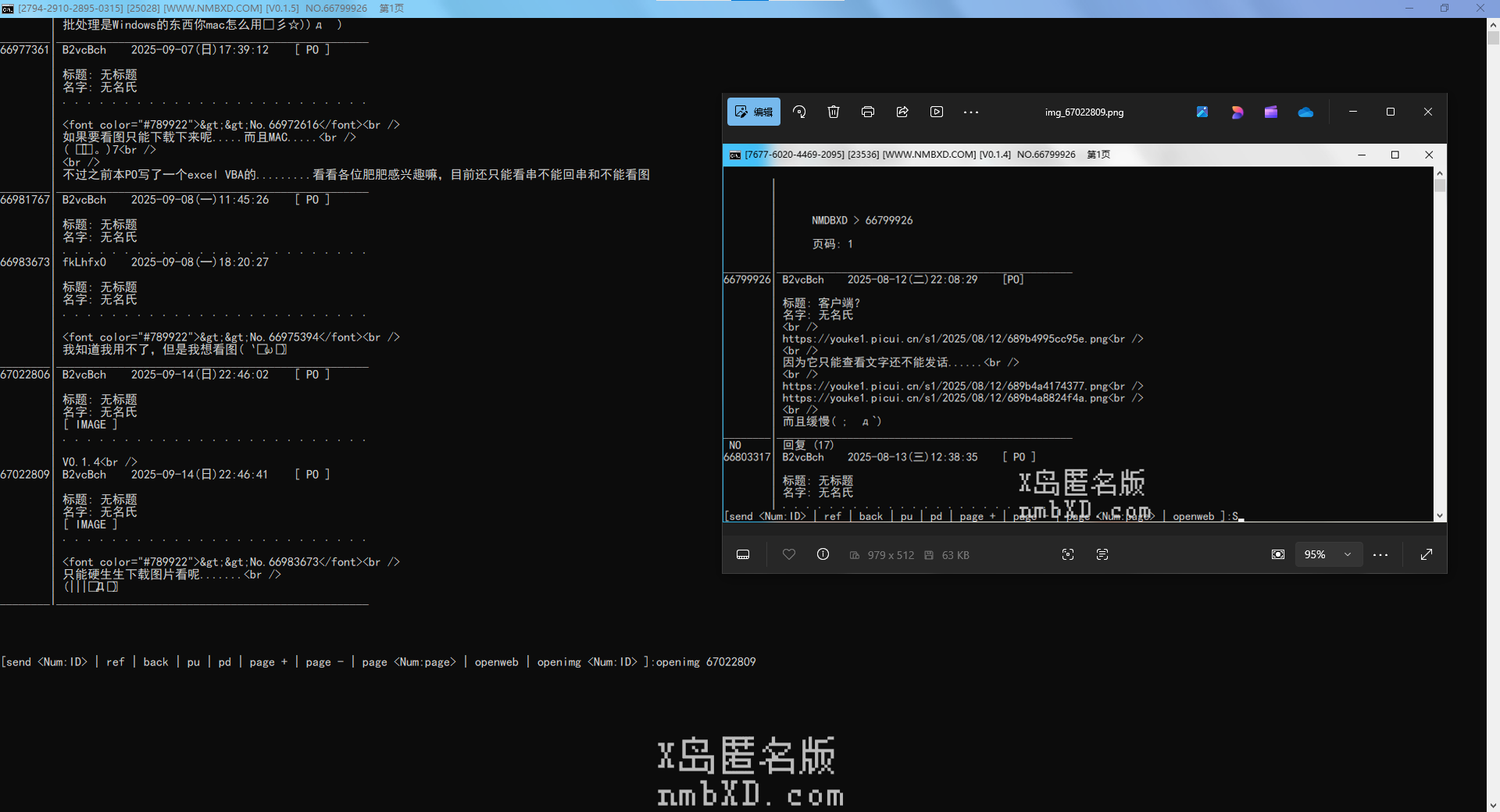Open the three-dot menu in Photos top toolbar
This screenshot has height=812, width=1500.
tap(971, 112)
